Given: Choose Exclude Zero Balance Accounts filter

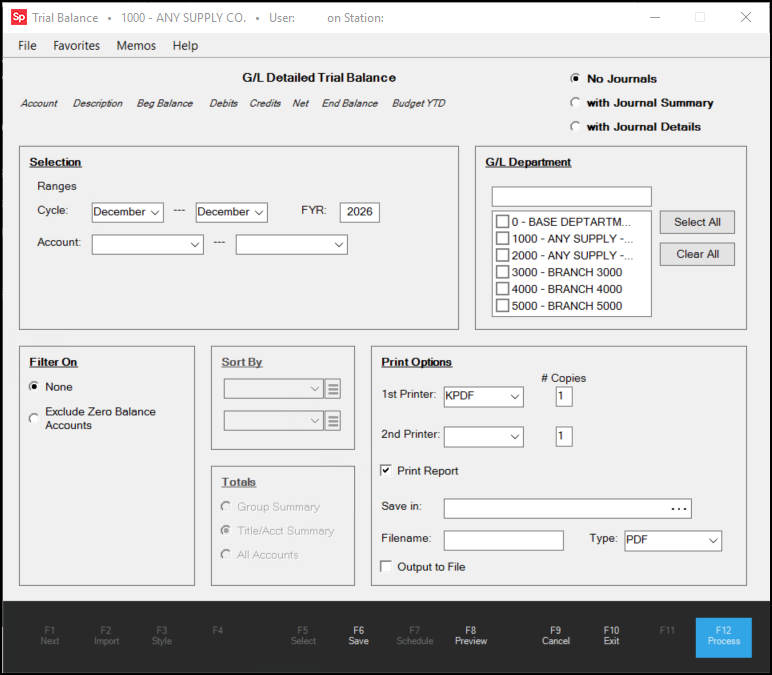Looking at the screenshot, I should click(x=35, y=418).
